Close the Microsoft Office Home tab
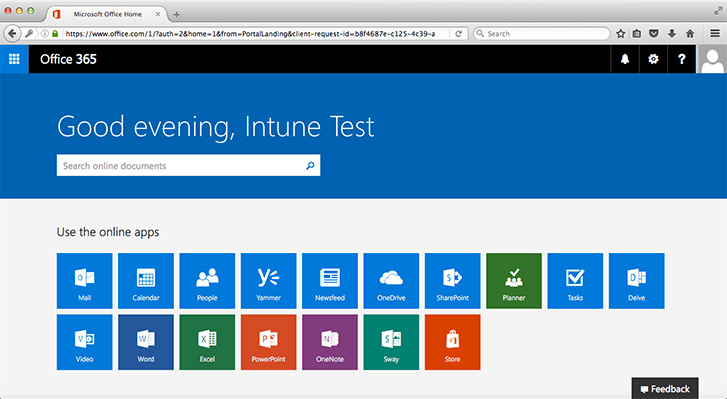The height and width of the screenshot is (399, 727). coord(158,14)
